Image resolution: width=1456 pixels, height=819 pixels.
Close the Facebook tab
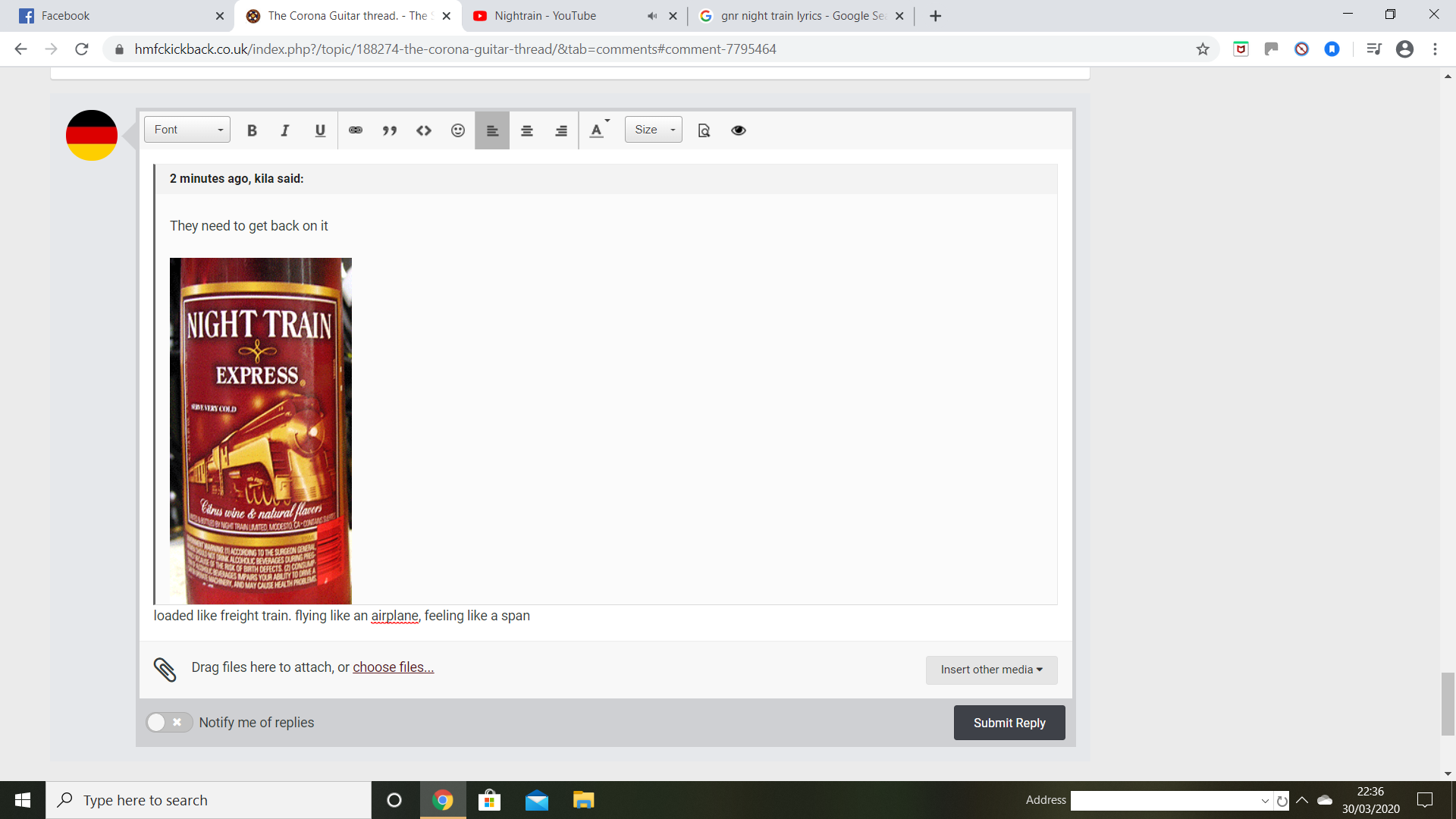[x=220, y=16]
